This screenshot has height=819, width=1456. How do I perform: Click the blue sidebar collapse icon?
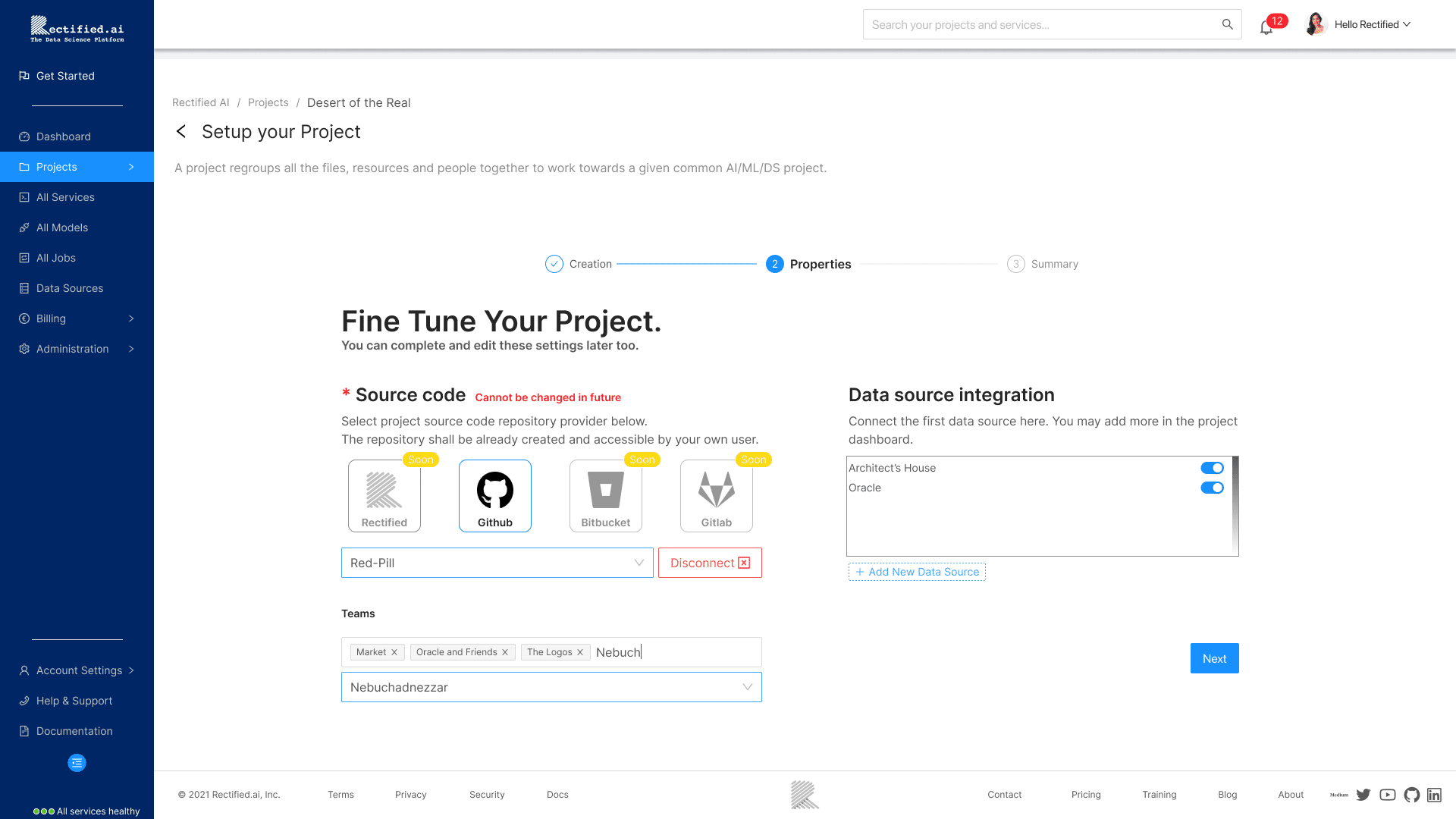77,763
